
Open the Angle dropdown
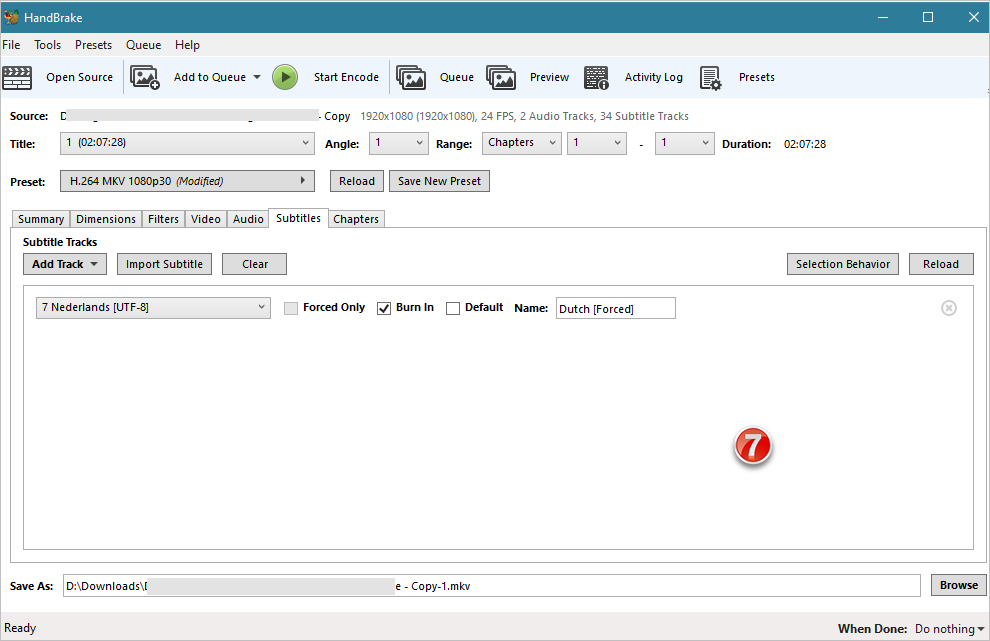tap(398, 143)
